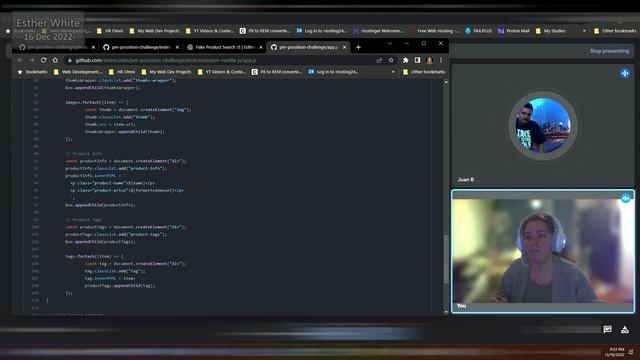This screenshot has height=360, width=640.
Task: Open Log in to Hosting24 bookmark in GitHub window
Action: point(333,72)
